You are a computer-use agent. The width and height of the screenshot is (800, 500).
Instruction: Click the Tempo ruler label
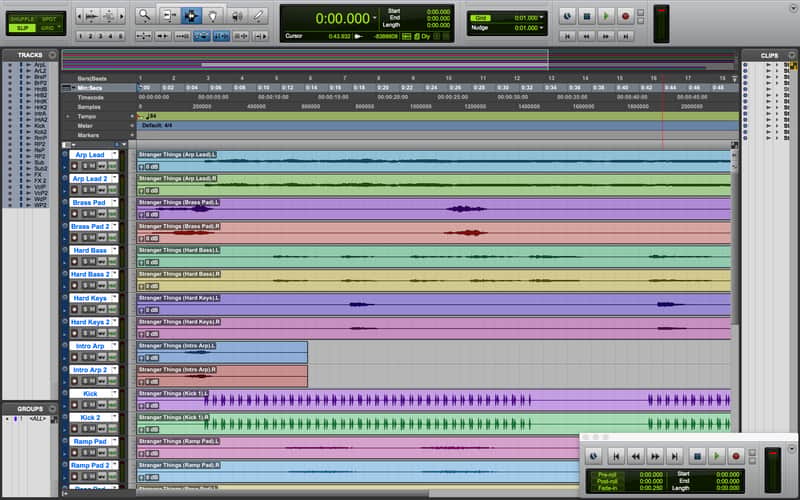pyautogui.click(x=86, y=116)
